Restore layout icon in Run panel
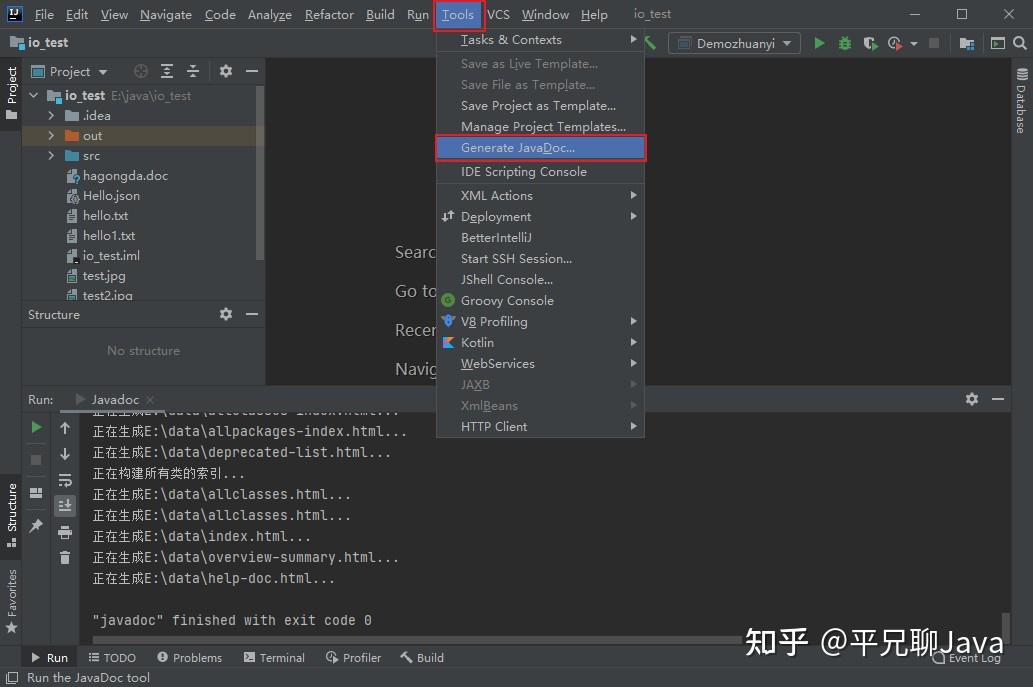 [36, 493]
